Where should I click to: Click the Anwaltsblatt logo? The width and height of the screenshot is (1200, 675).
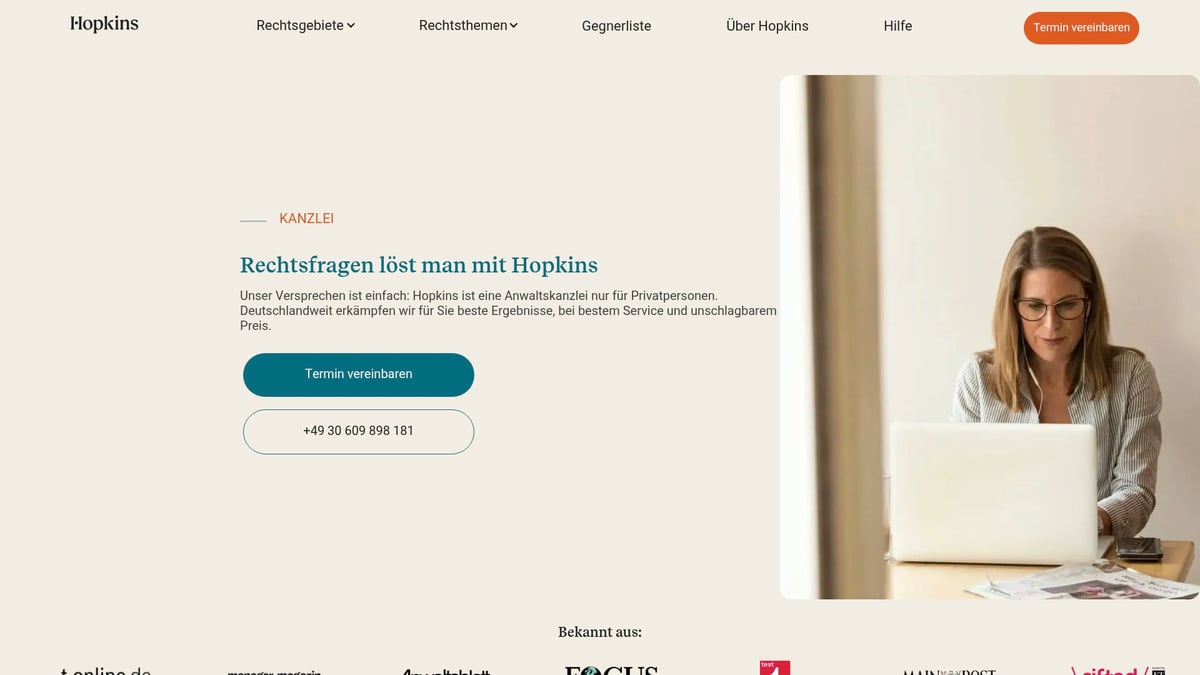(x=446, y=672)
